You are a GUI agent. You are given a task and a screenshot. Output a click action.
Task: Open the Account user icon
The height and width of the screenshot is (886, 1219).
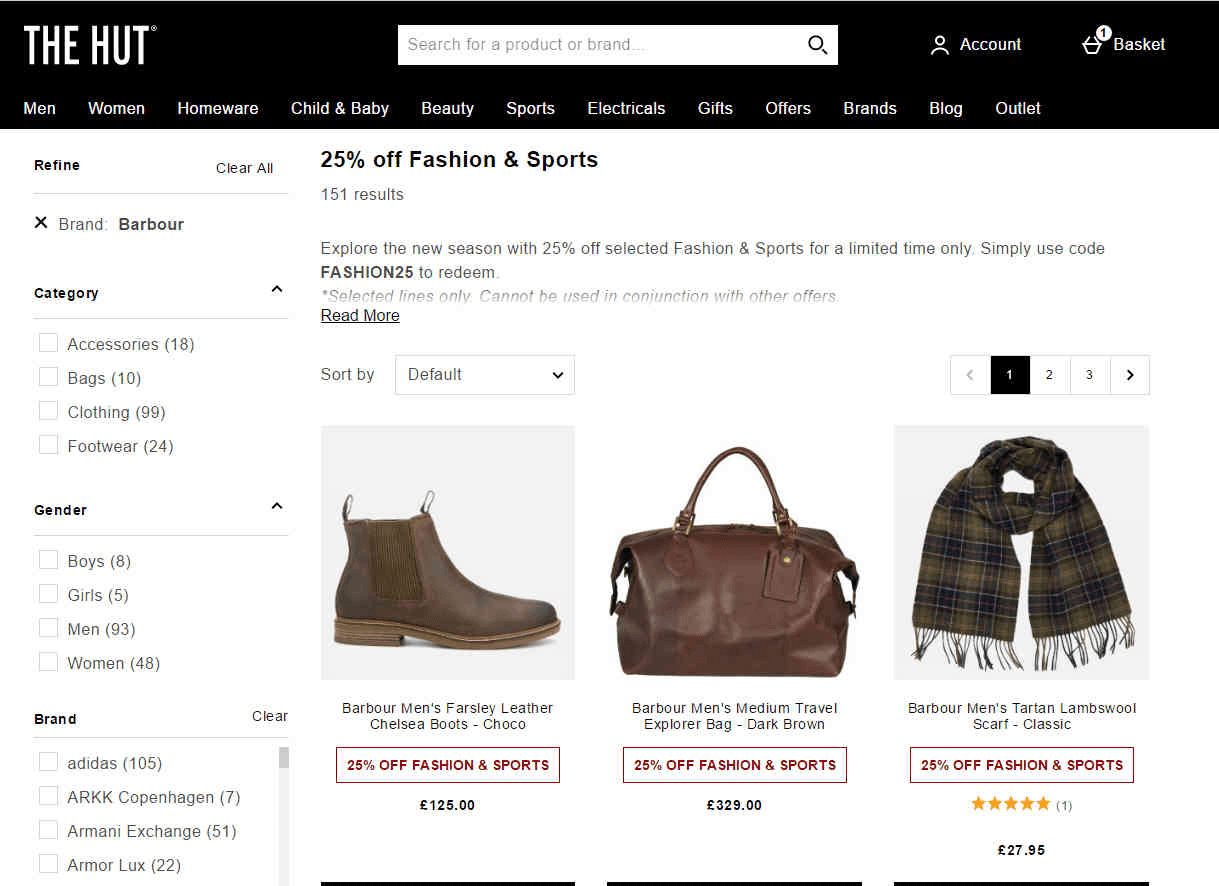[939, 45]
